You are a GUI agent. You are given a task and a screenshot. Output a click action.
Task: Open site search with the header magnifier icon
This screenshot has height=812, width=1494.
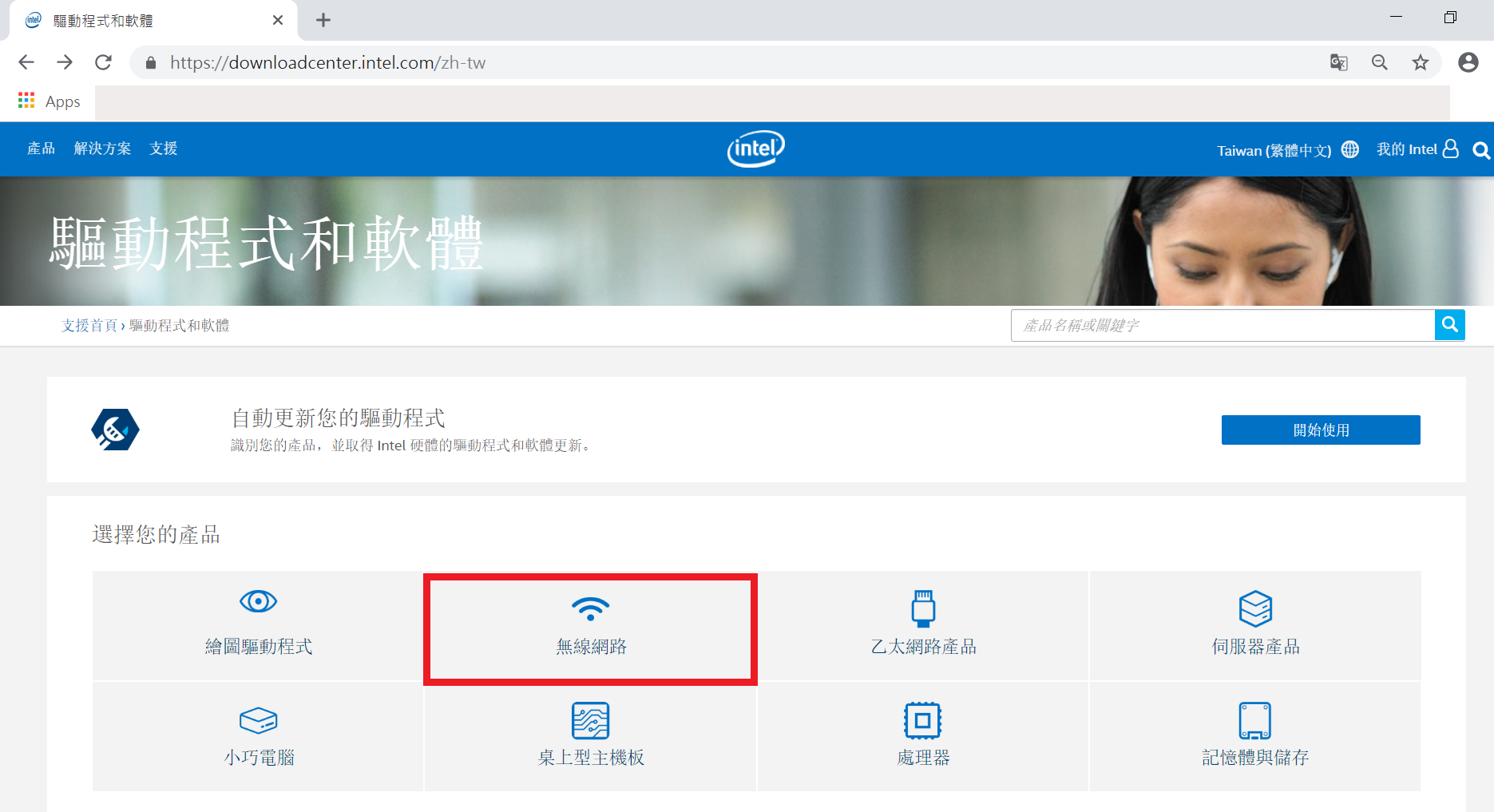pyautogui.click(x=1481, y=150)
